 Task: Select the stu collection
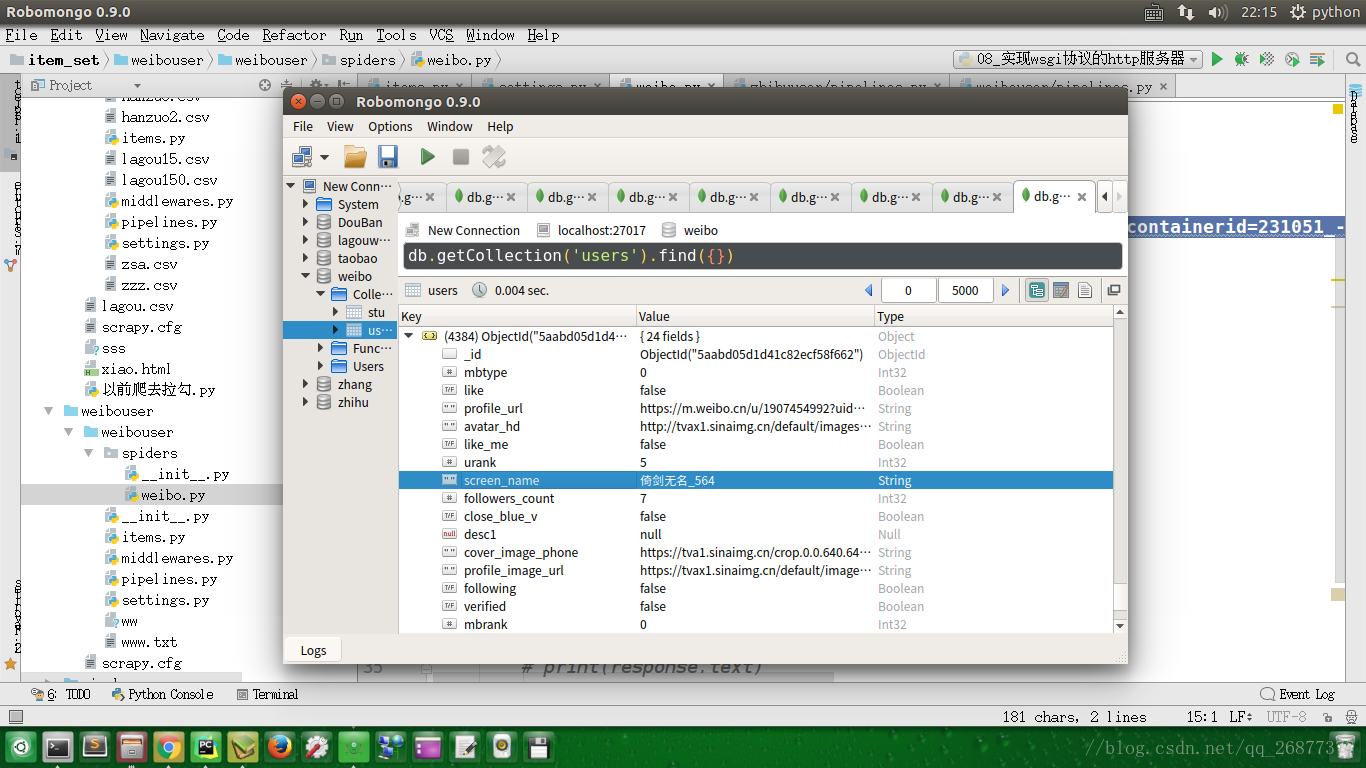point(376,312)
